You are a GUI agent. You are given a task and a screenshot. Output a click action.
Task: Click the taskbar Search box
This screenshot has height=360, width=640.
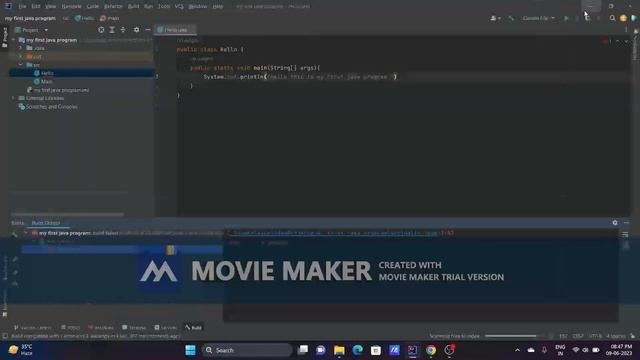[x=247, y=350]
